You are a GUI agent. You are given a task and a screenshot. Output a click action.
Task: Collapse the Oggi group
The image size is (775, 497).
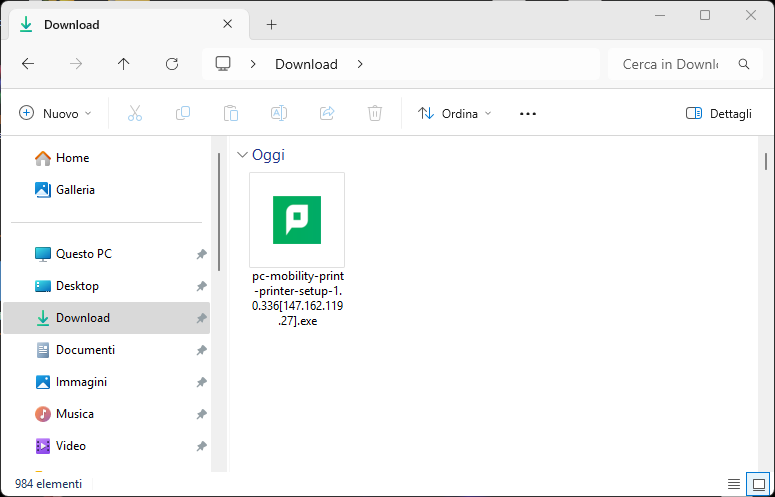click(242, 155)
